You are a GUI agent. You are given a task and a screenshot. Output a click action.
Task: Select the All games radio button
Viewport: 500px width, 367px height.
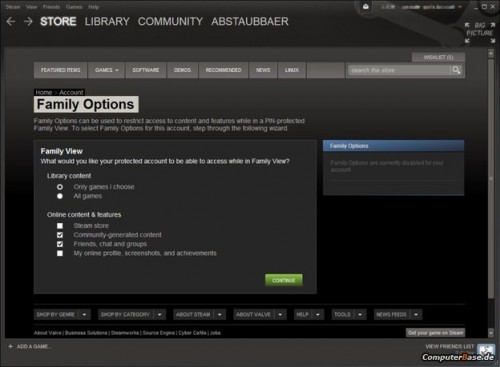[x=60, y=196]
